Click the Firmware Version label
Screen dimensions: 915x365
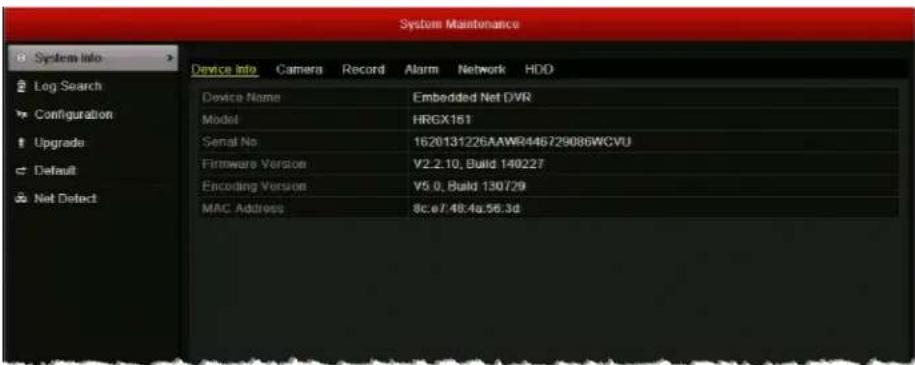pos(254,164)
